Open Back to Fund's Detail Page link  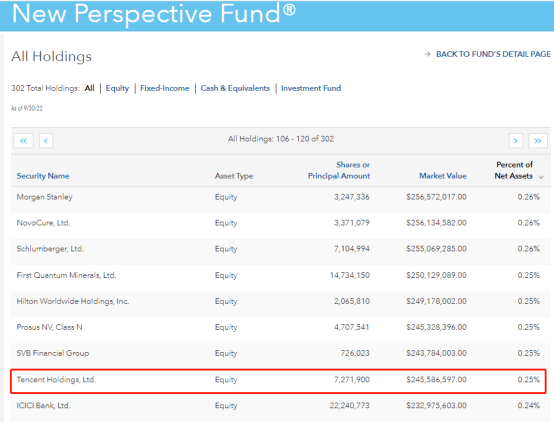click(493, 54)
